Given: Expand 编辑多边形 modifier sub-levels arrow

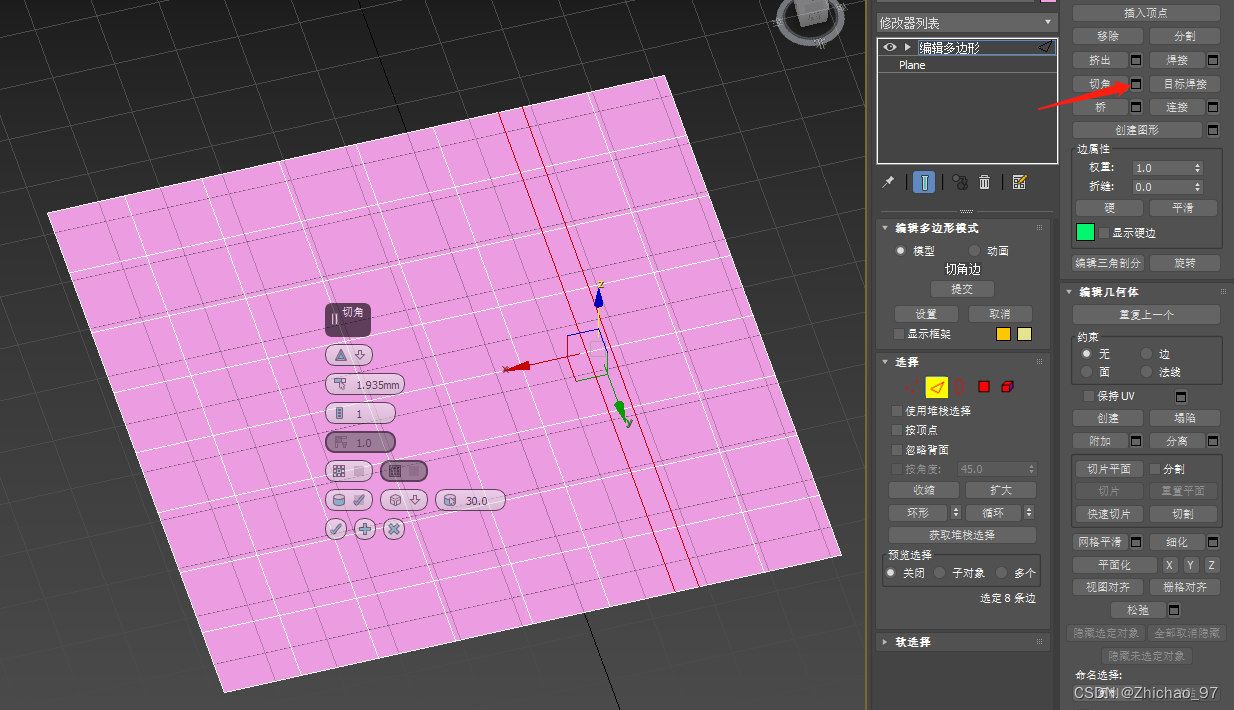Looking at the screenshot, I should (x=908, y=47).
